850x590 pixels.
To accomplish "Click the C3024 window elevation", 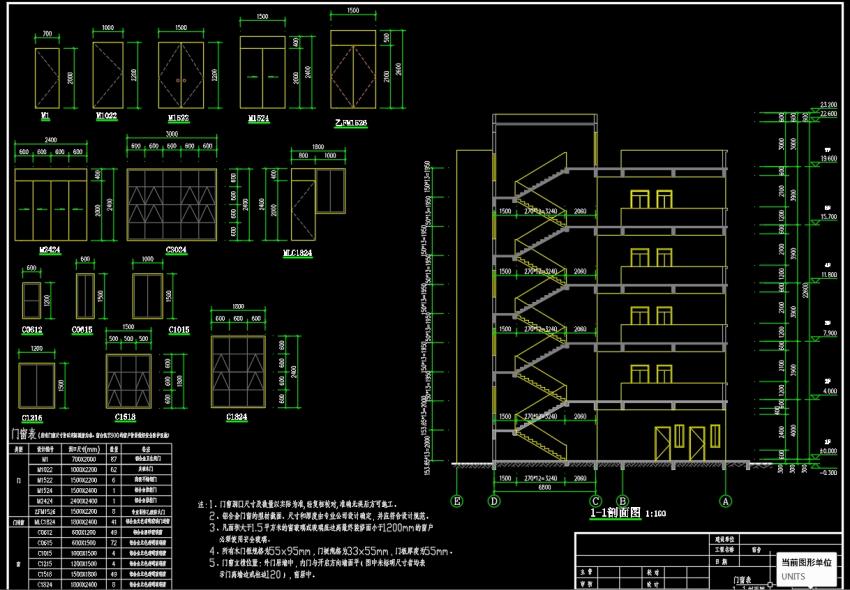I will [x=171, y=204].
